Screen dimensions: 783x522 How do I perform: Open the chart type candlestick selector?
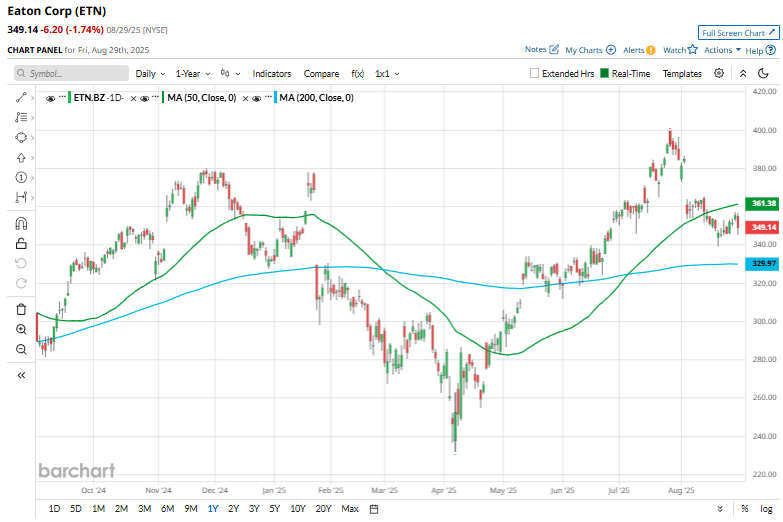point(230,73)
